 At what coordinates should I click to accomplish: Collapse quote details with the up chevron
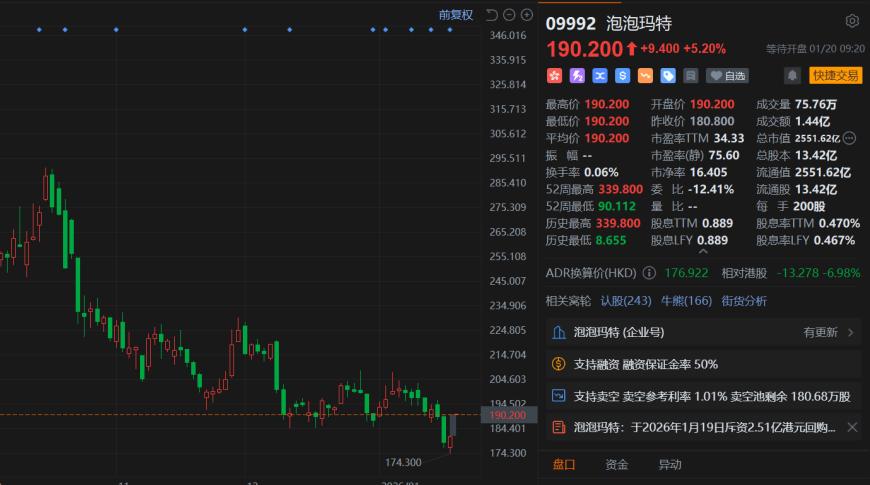click(703, 252)
